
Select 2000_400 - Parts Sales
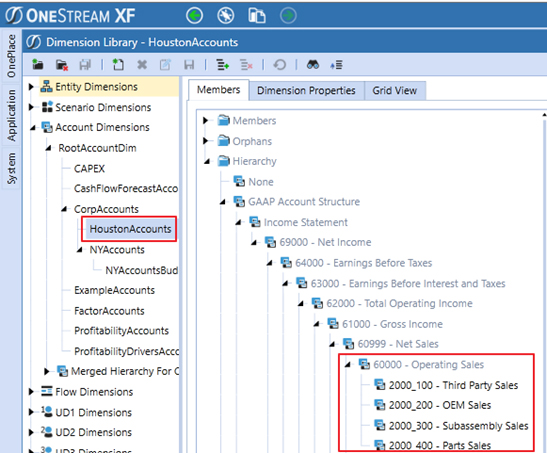pyautogui.click(x=440, y=445)
